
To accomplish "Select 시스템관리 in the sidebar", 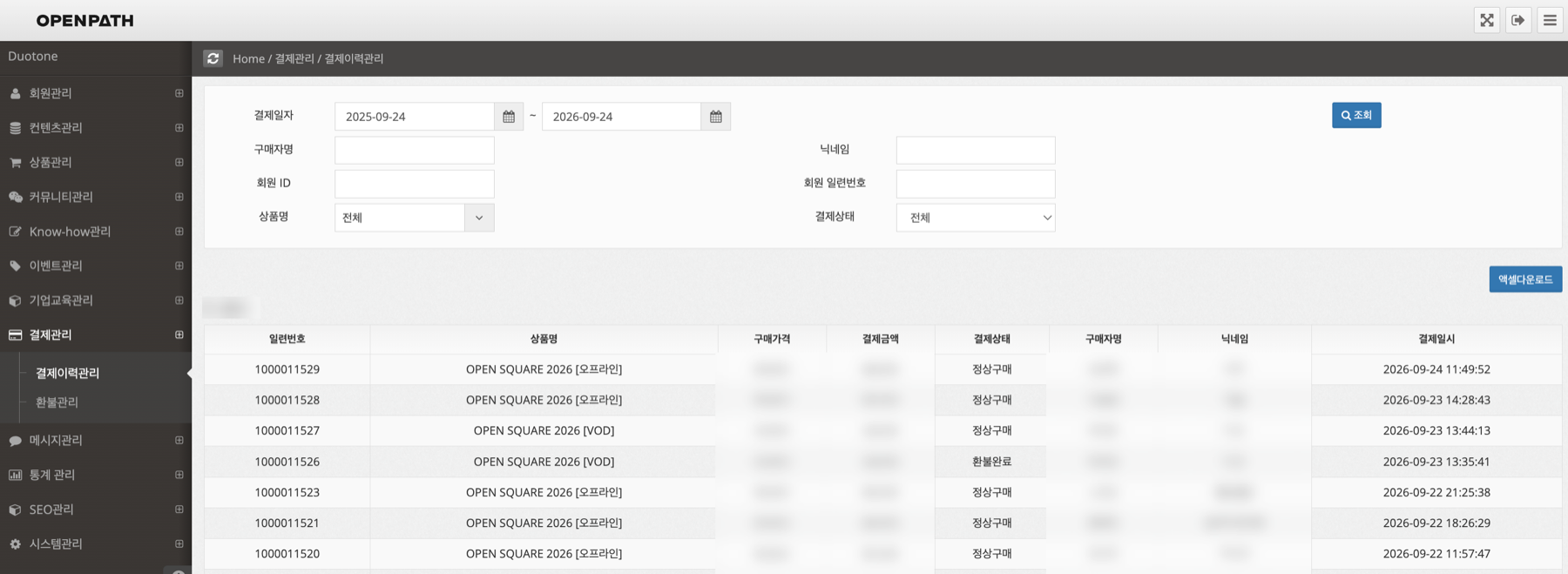I will point(56,544).
